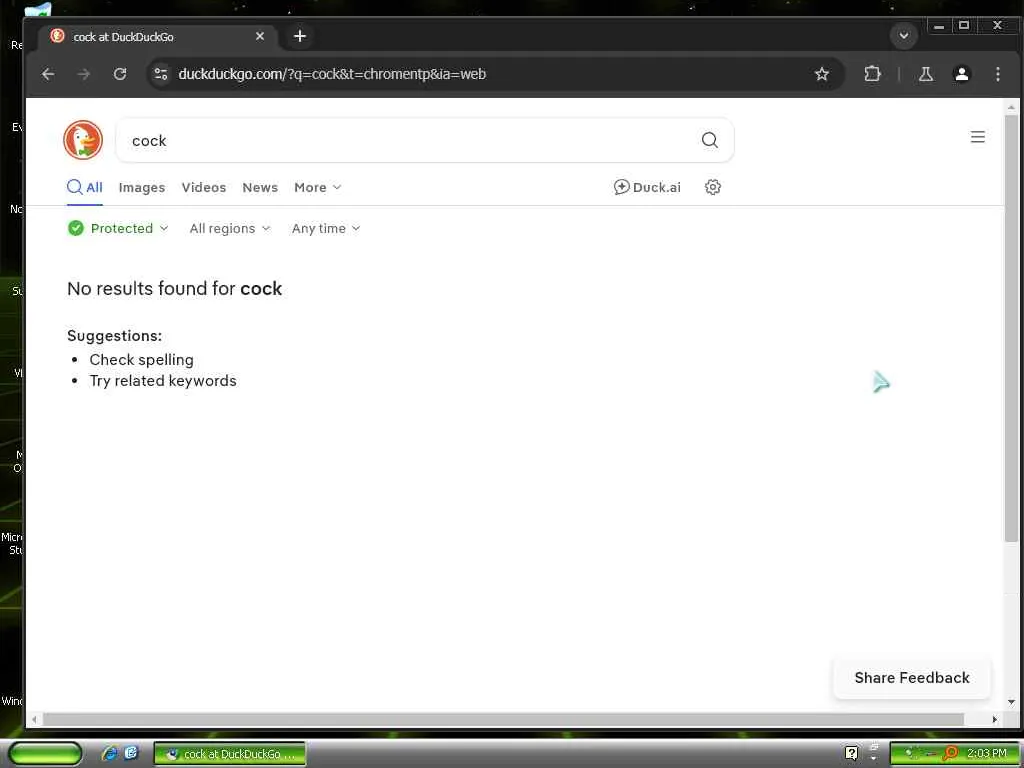Select the 'cock at DuckDuckGo' browser tab

157,37
